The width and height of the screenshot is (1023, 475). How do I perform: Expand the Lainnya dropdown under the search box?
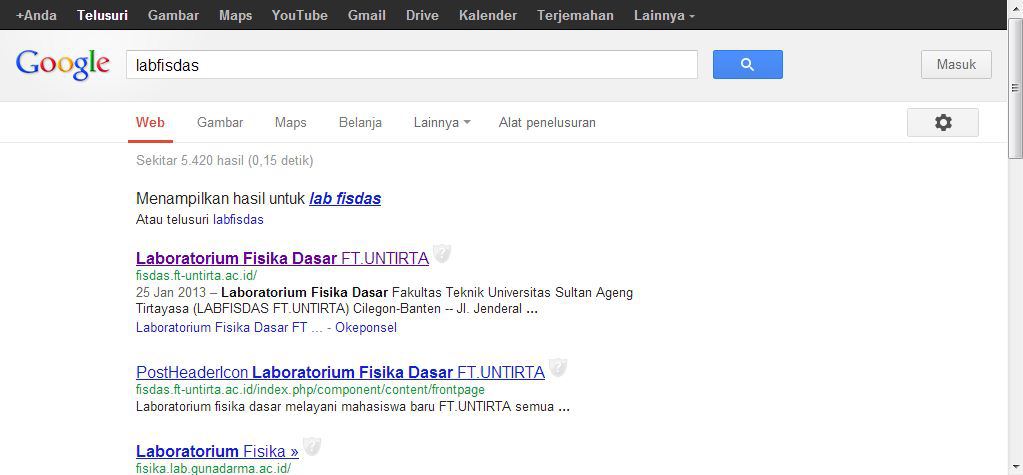tap(442, 123)
